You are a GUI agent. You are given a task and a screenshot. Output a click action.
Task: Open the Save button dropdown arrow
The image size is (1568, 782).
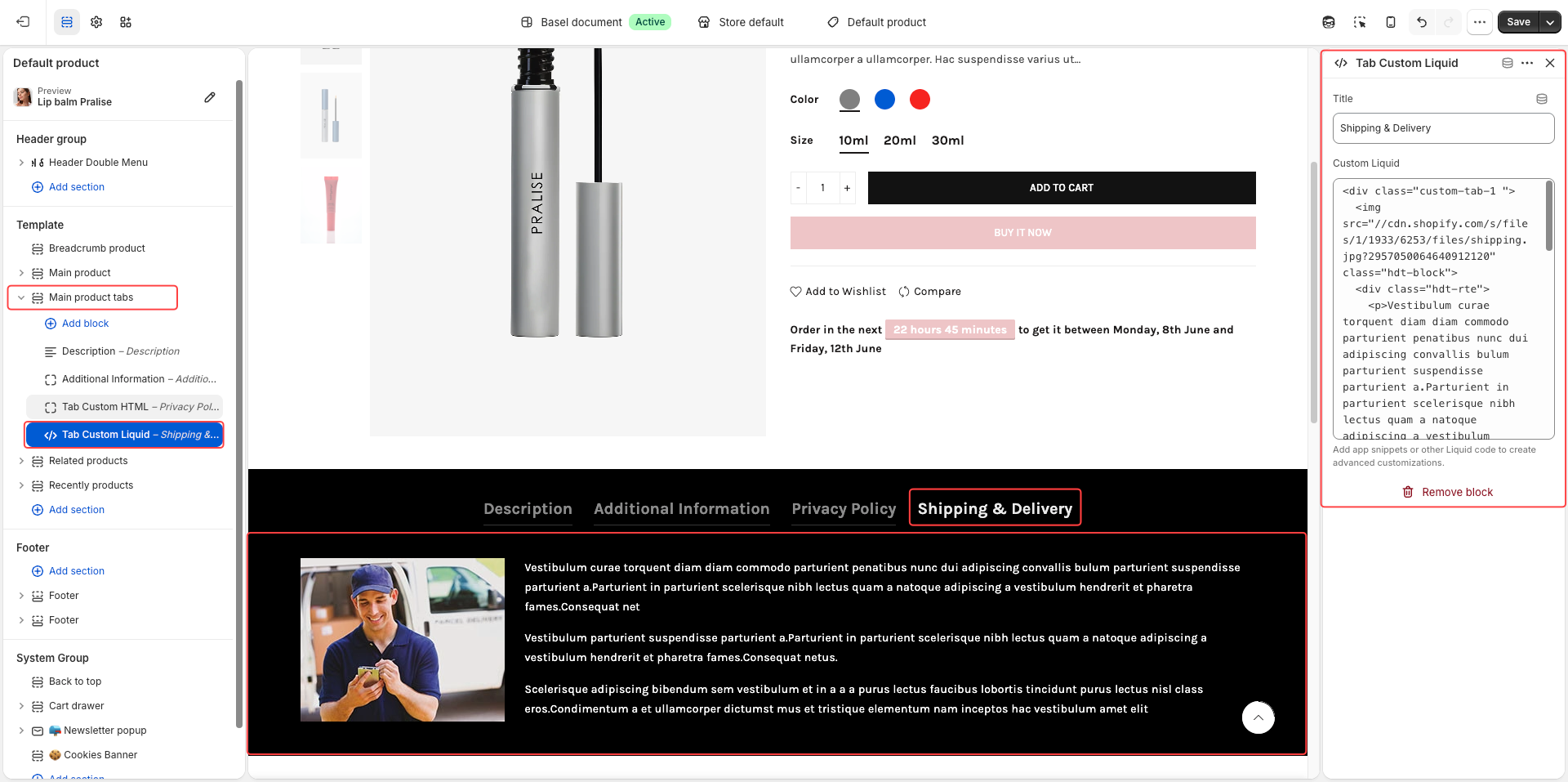pyautogui.click(x=1550, y=22)
